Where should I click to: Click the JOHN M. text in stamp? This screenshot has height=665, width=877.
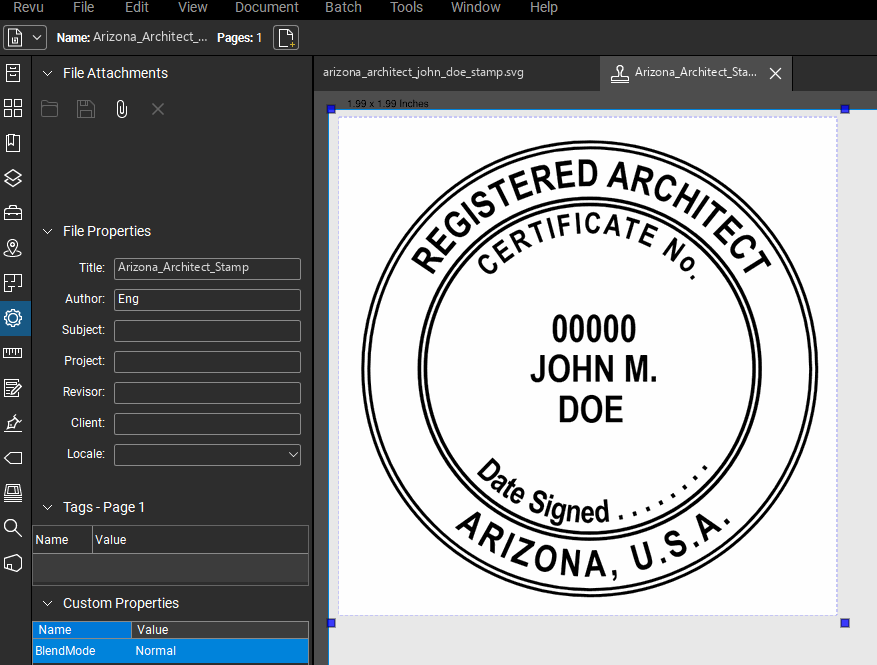[593, 369]
